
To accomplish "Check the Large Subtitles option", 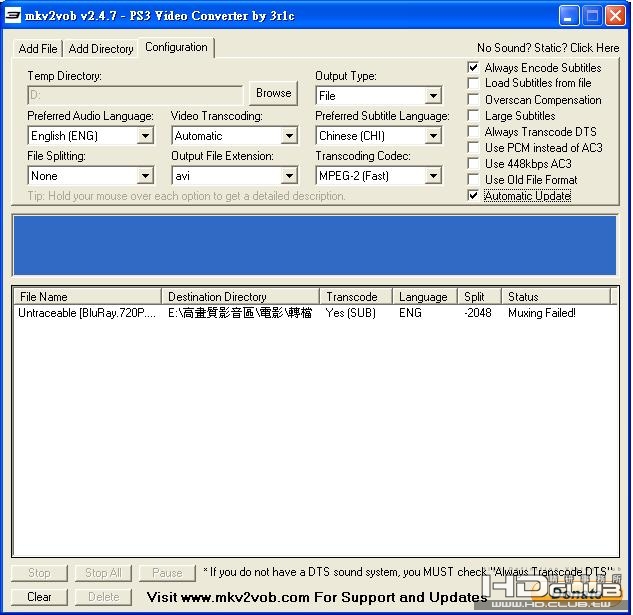I will [473, 116].
